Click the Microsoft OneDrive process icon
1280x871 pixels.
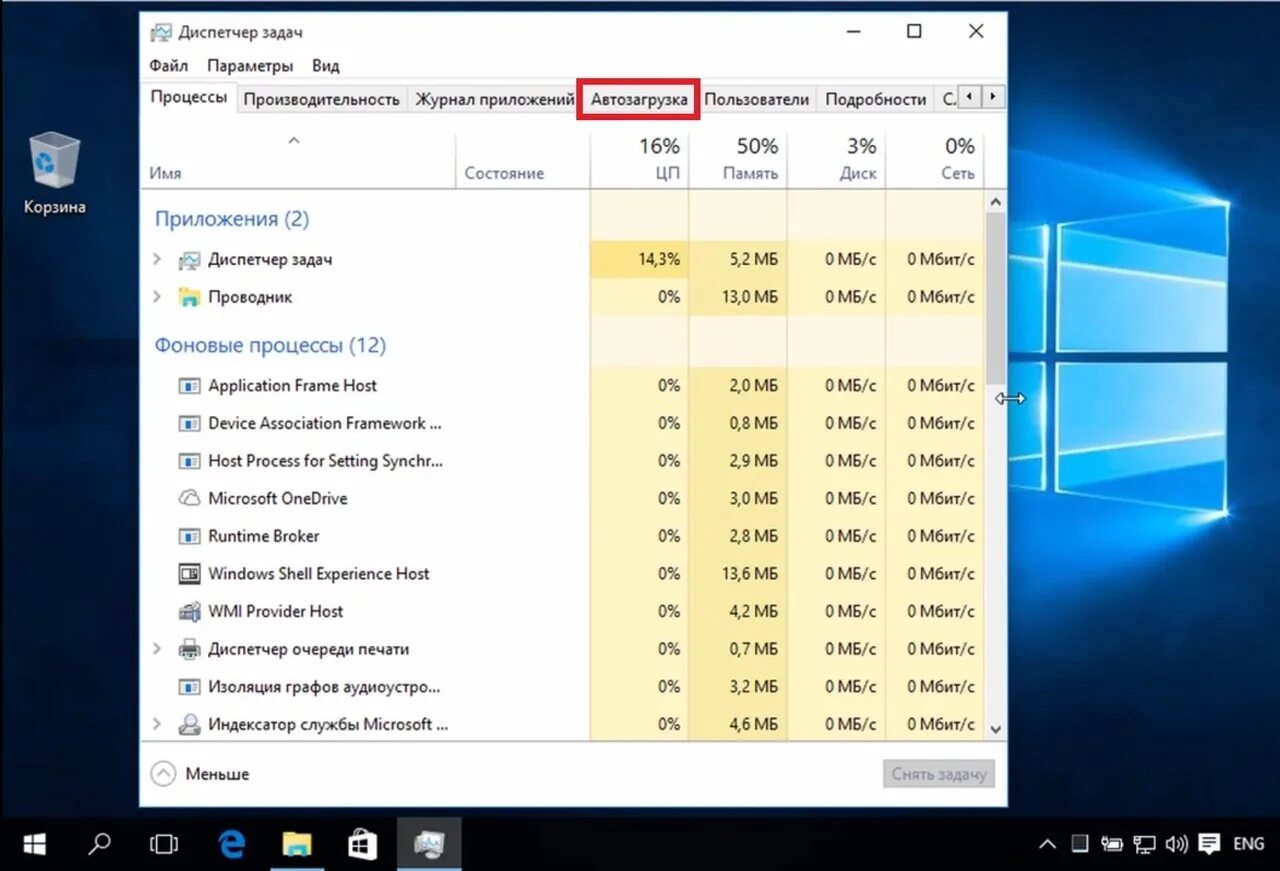pyautogui.click(x=189, y=498)
